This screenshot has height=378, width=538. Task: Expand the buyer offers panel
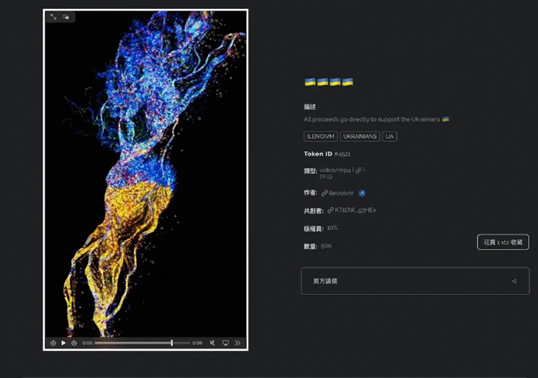tap(415, 281)
